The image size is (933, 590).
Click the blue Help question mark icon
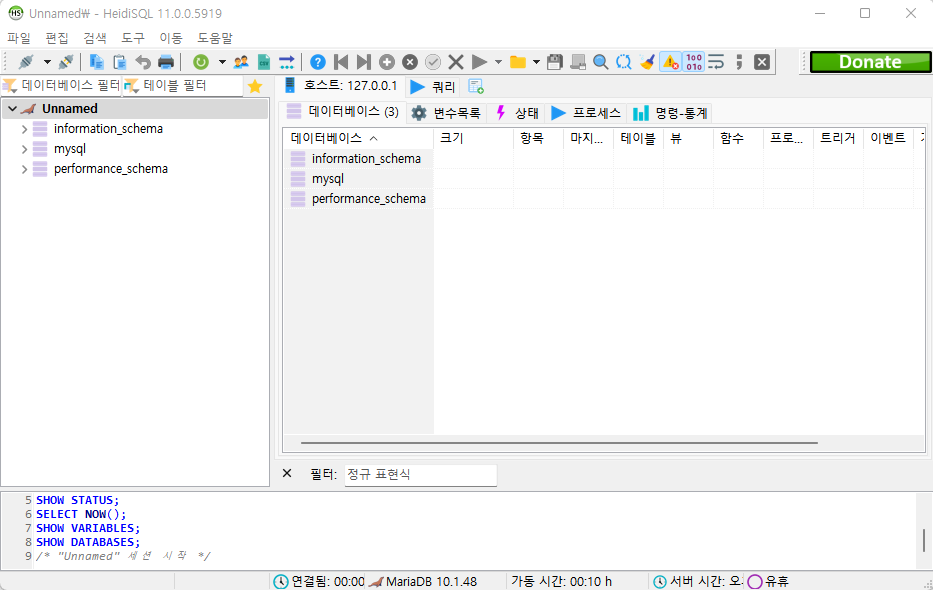[318, 62]
